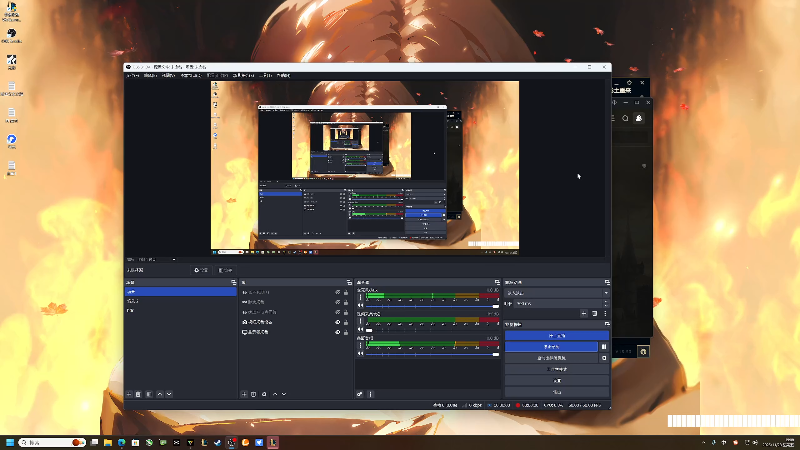Mute the bottom audio mixer channel

coord(361,354)
